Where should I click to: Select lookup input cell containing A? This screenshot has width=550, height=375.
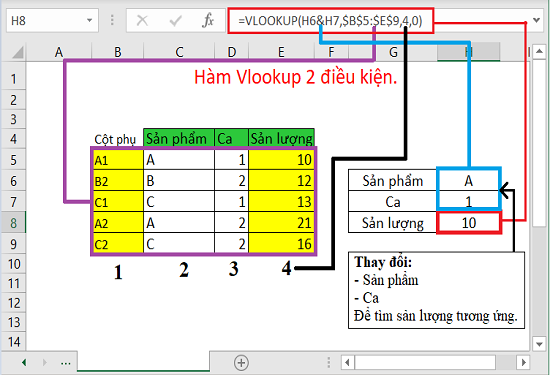(x=469, y=181)
